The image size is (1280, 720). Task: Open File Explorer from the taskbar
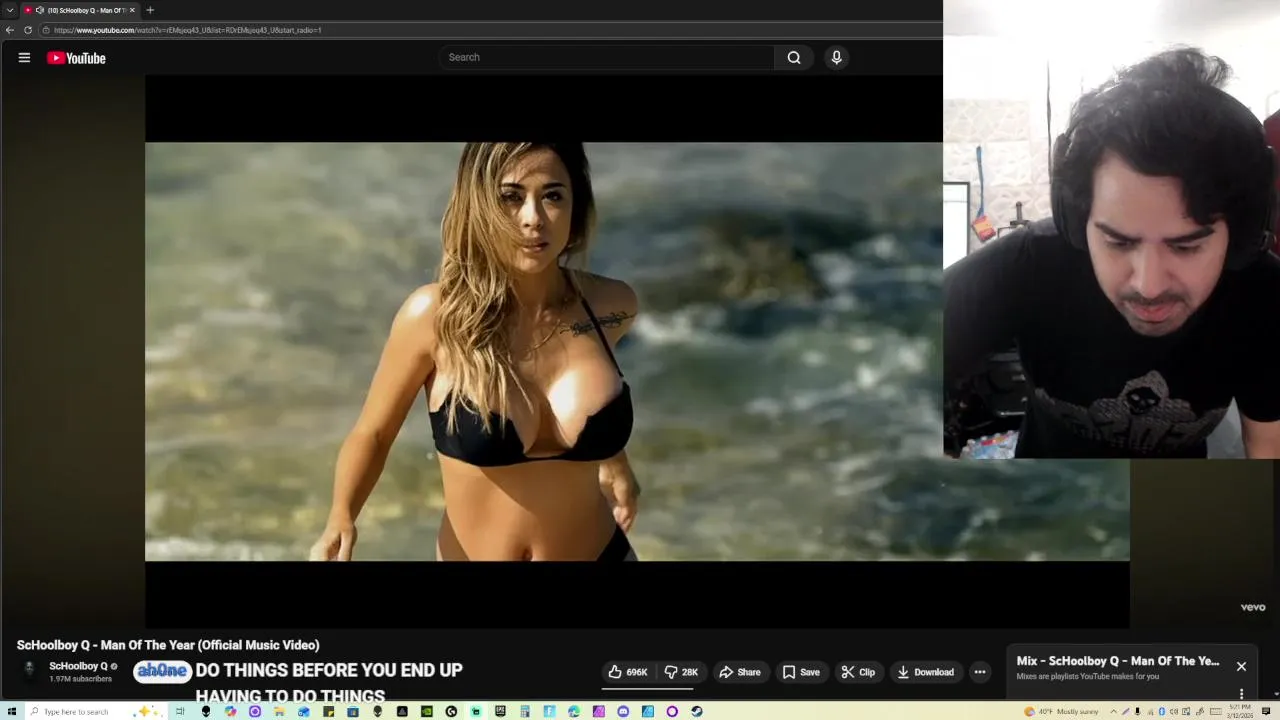[x=278, y=711]
